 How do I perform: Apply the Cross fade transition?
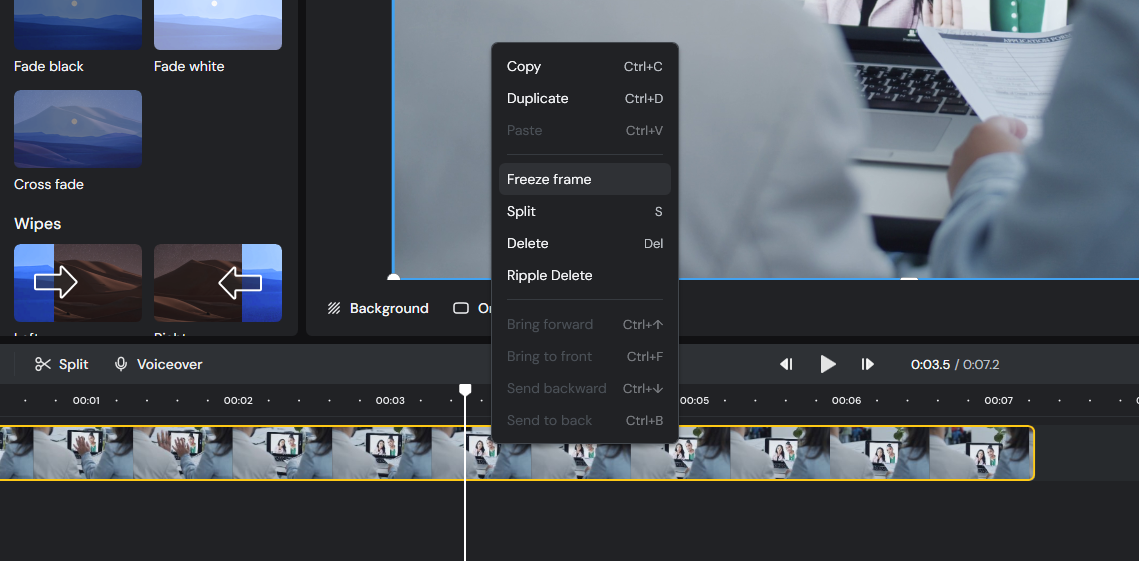coord(78,129)
